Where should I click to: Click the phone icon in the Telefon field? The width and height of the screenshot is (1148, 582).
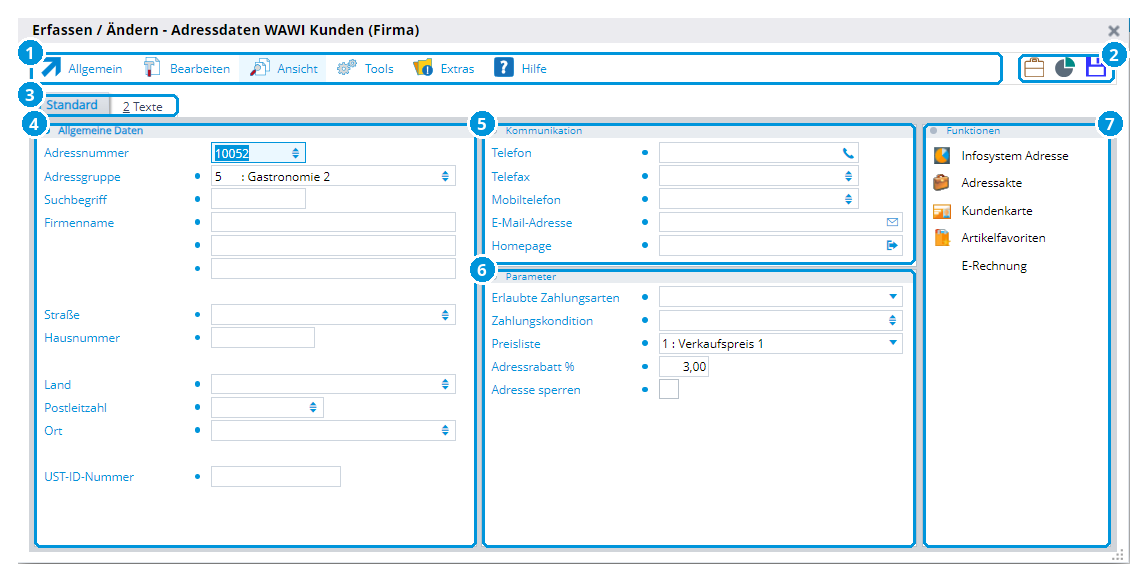click(848, 153)
